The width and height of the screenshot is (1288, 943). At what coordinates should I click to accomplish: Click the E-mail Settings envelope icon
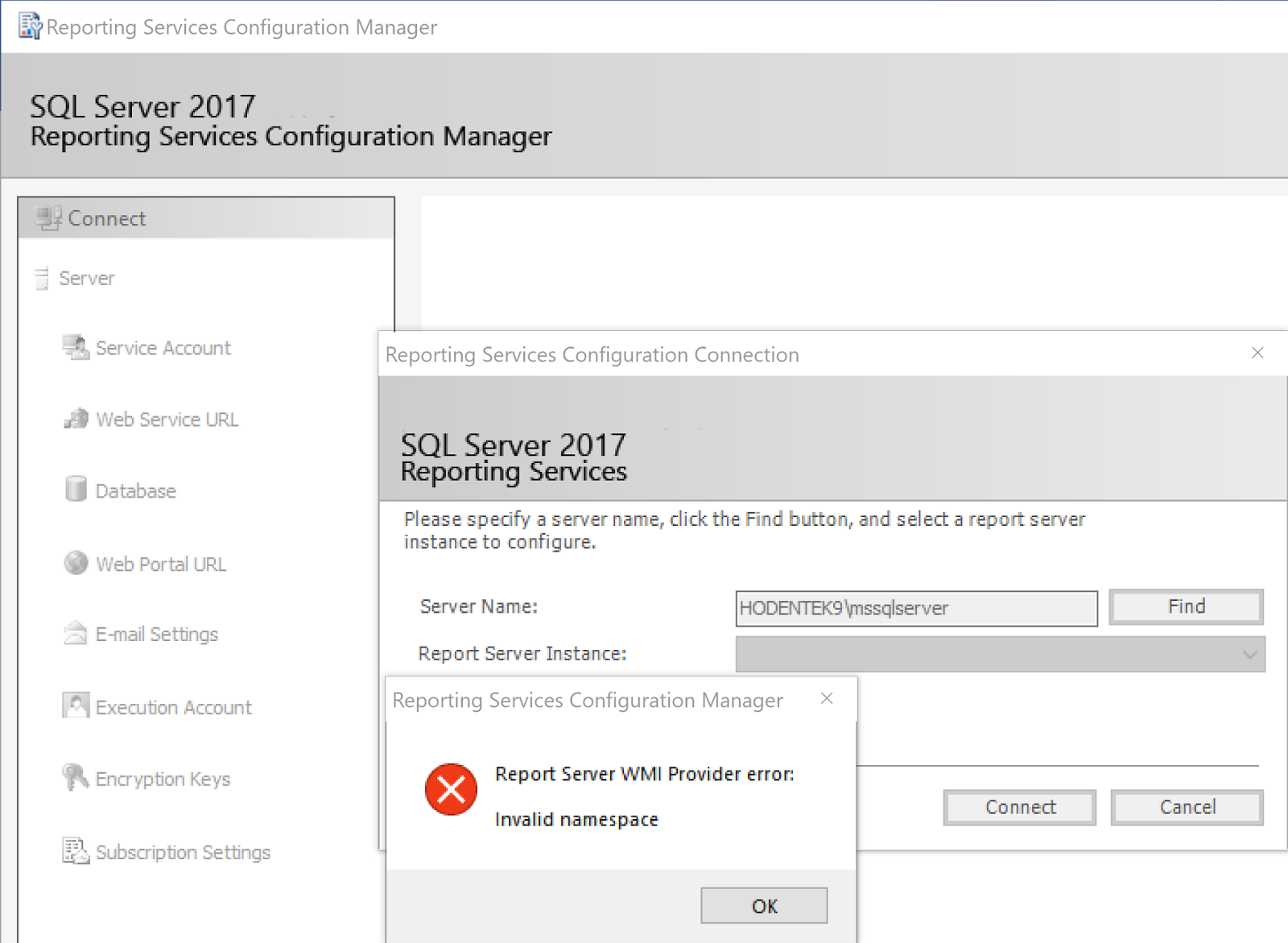click(x=76, y=634)
